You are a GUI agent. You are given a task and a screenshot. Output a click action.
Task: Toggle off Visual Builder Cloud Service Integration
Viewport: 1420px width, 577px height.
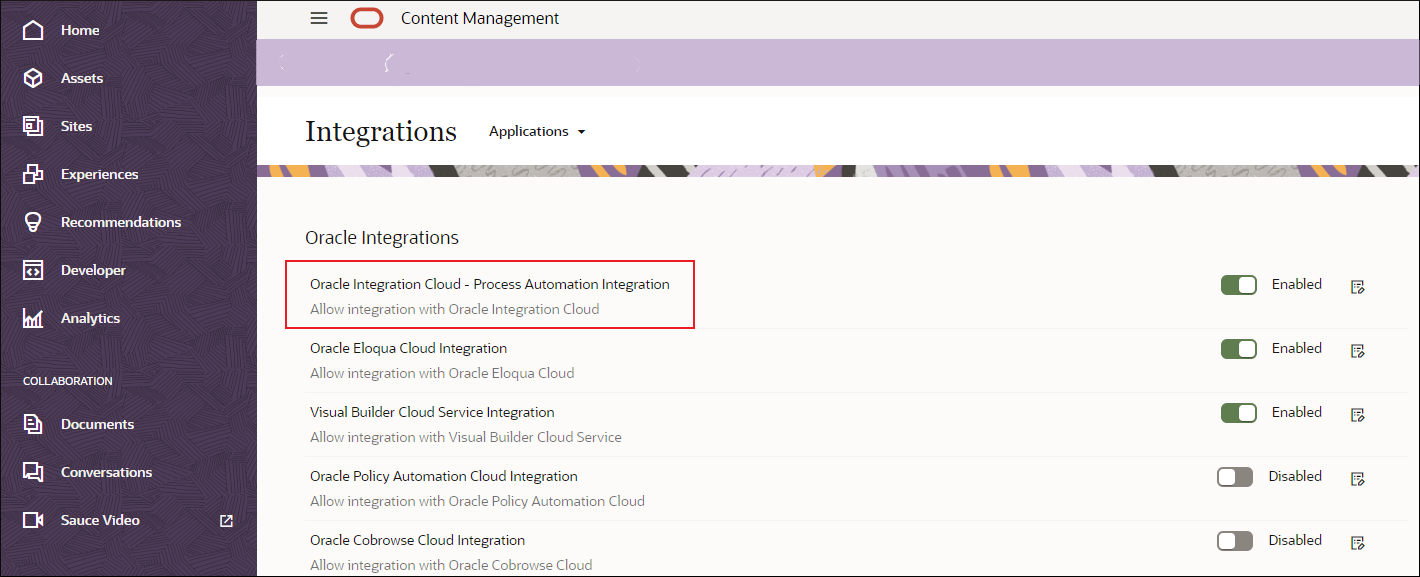(x=1238, y=412)
